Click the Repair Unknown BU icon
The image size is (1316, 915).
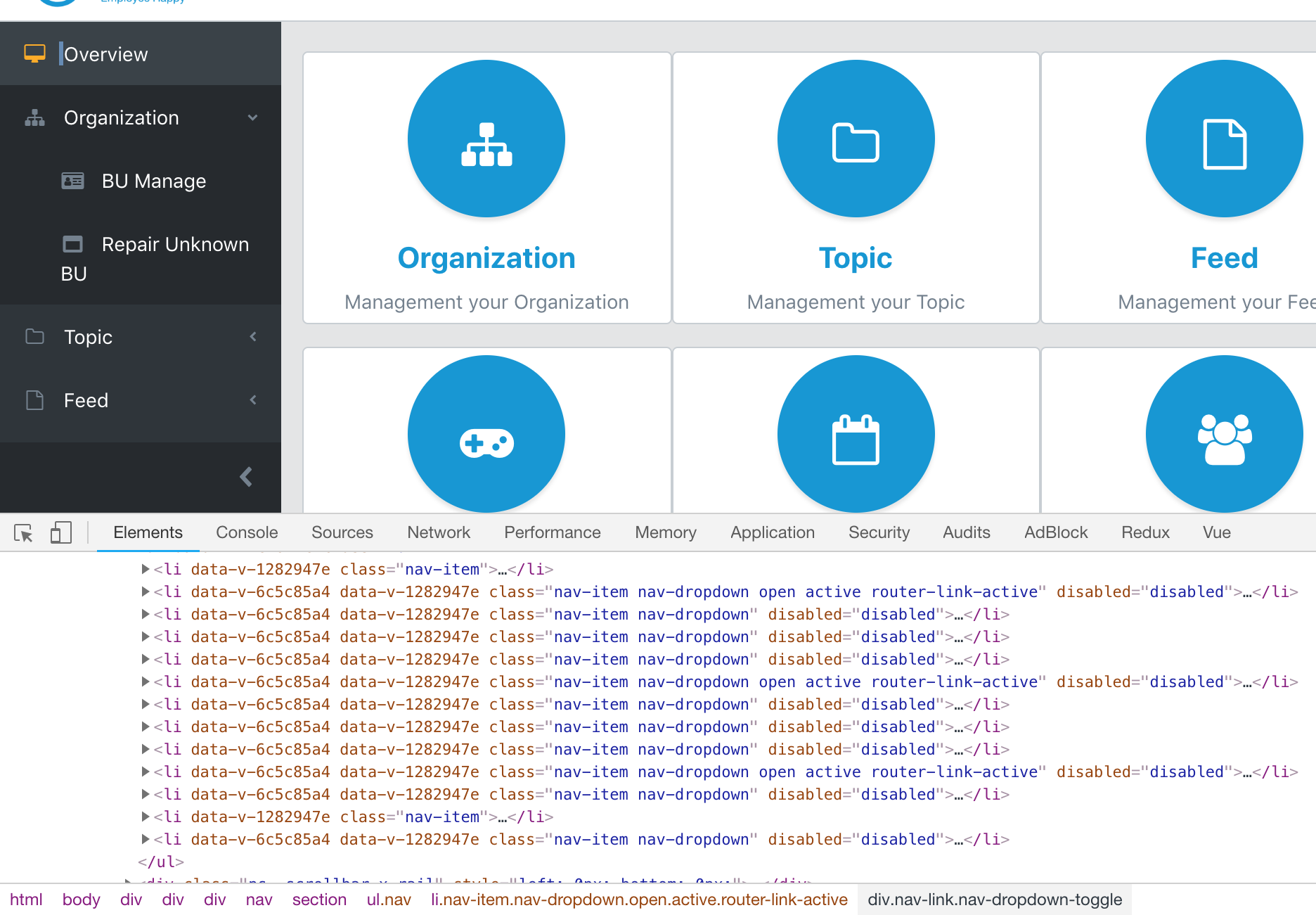73,244
